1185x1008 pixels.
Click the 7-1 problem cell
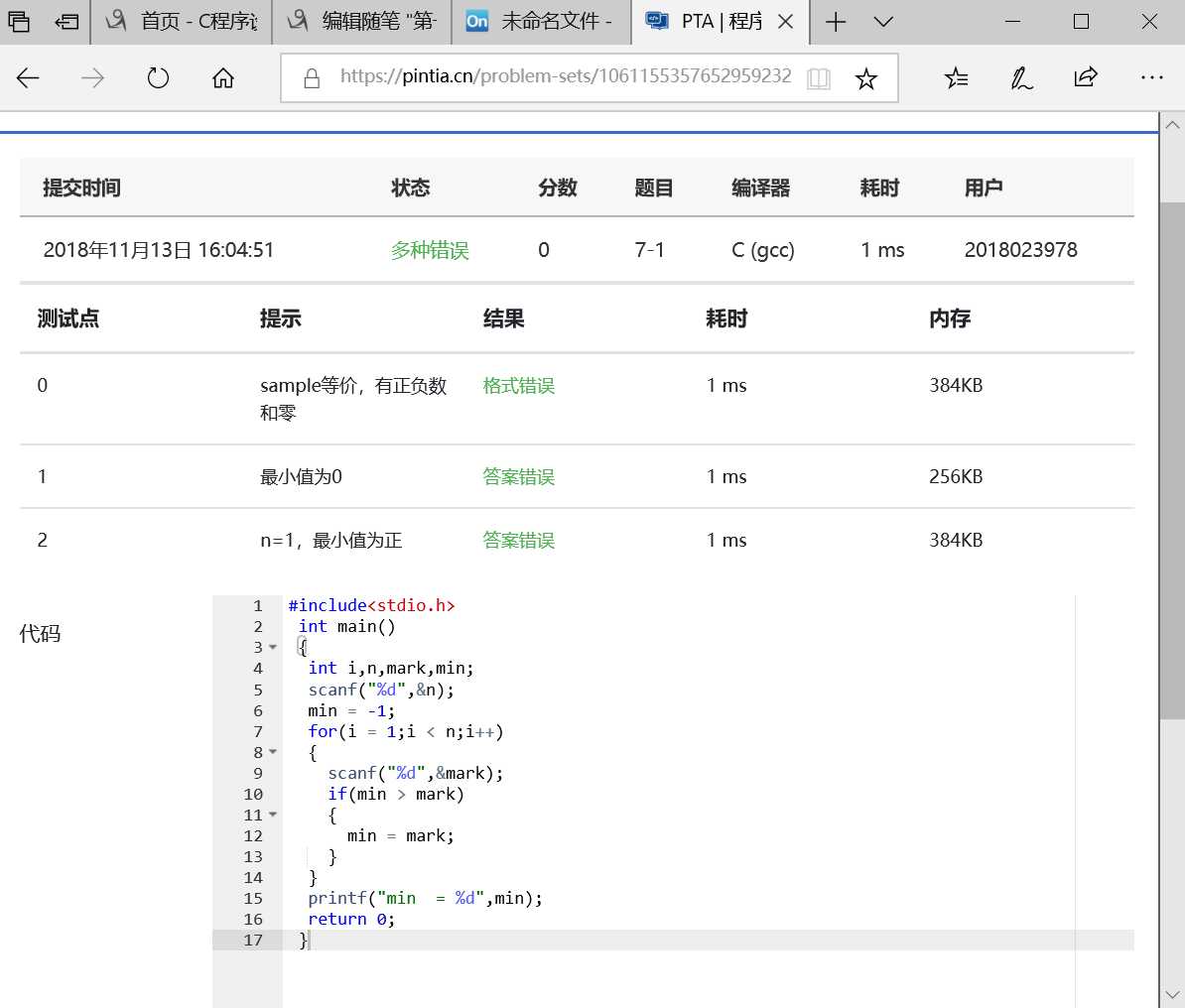649,250
